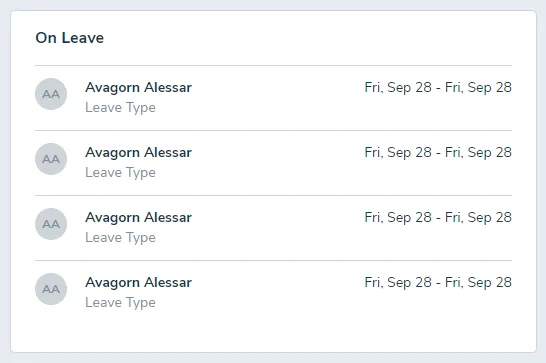Select second row's Fri, Sep 28 date range
The height and width of the screenshot is (363, 546).
(438, 153)
